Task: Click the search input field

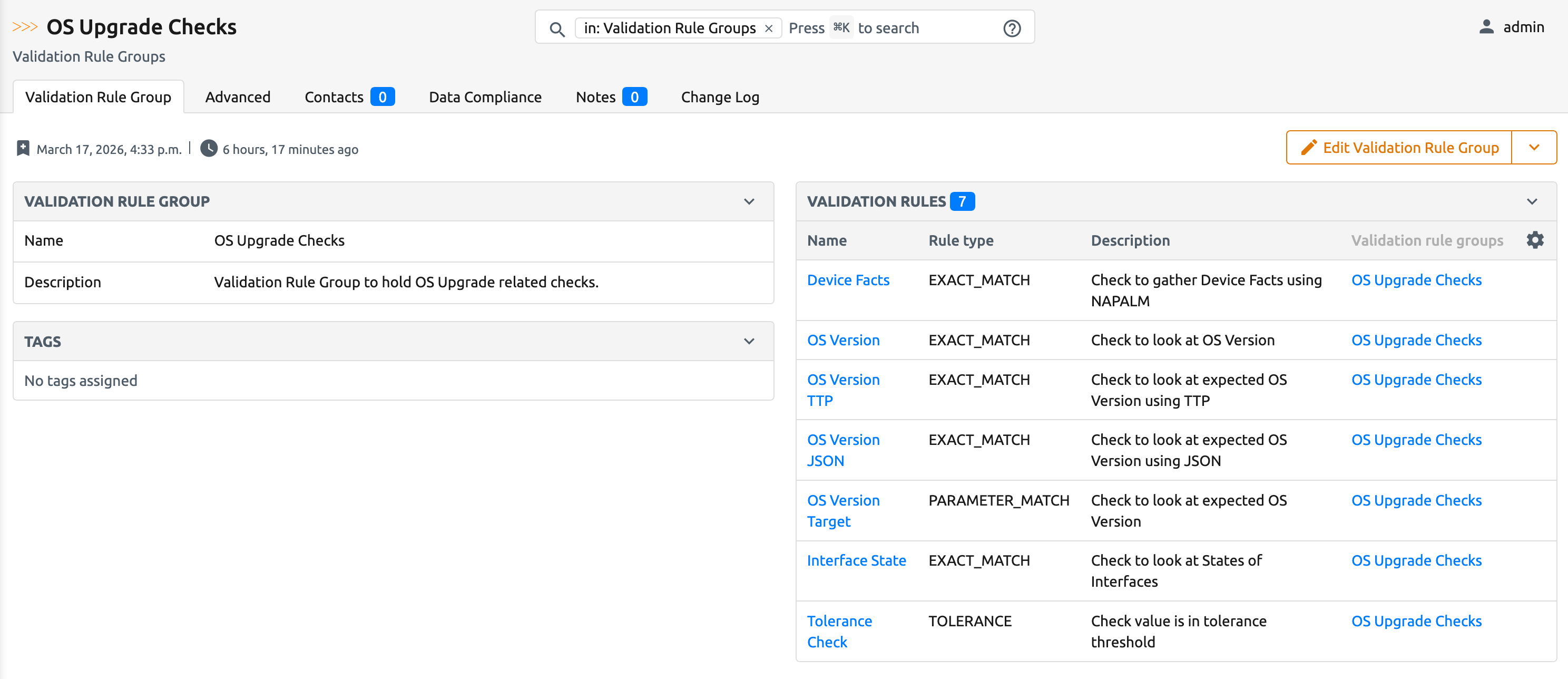Action: point(925,28)
